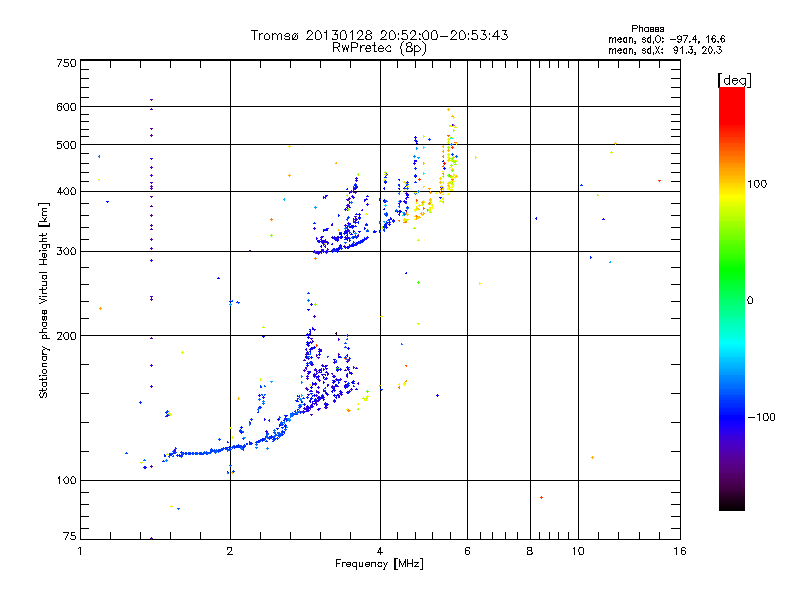Click the 'mean, sd,O: -97.4, 16.6' text
This screenshot has height=600, width=800.
click(666, 39)
